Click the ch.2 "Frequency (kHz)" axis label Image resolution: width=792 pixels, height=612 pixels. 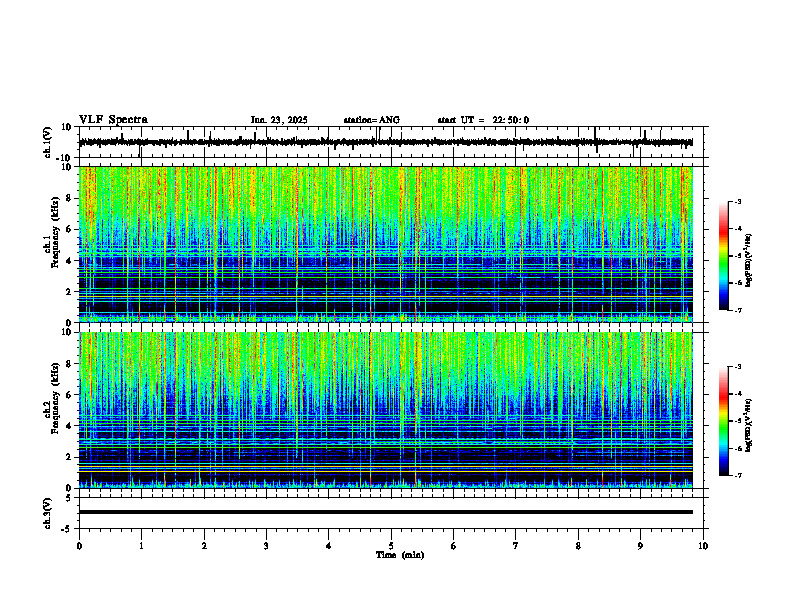click(x=55, y=398)
